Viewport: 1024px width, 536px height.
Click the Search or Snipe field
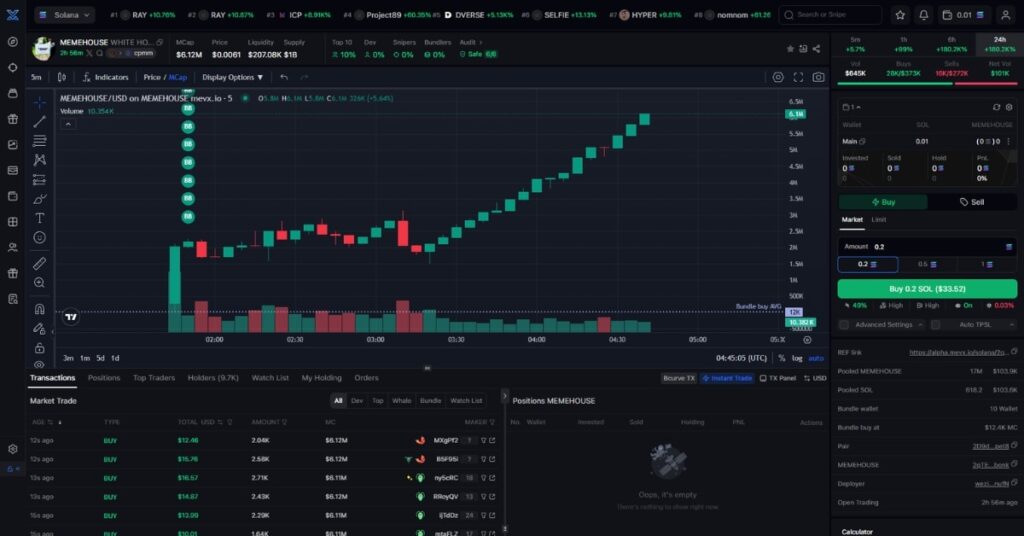830,14
